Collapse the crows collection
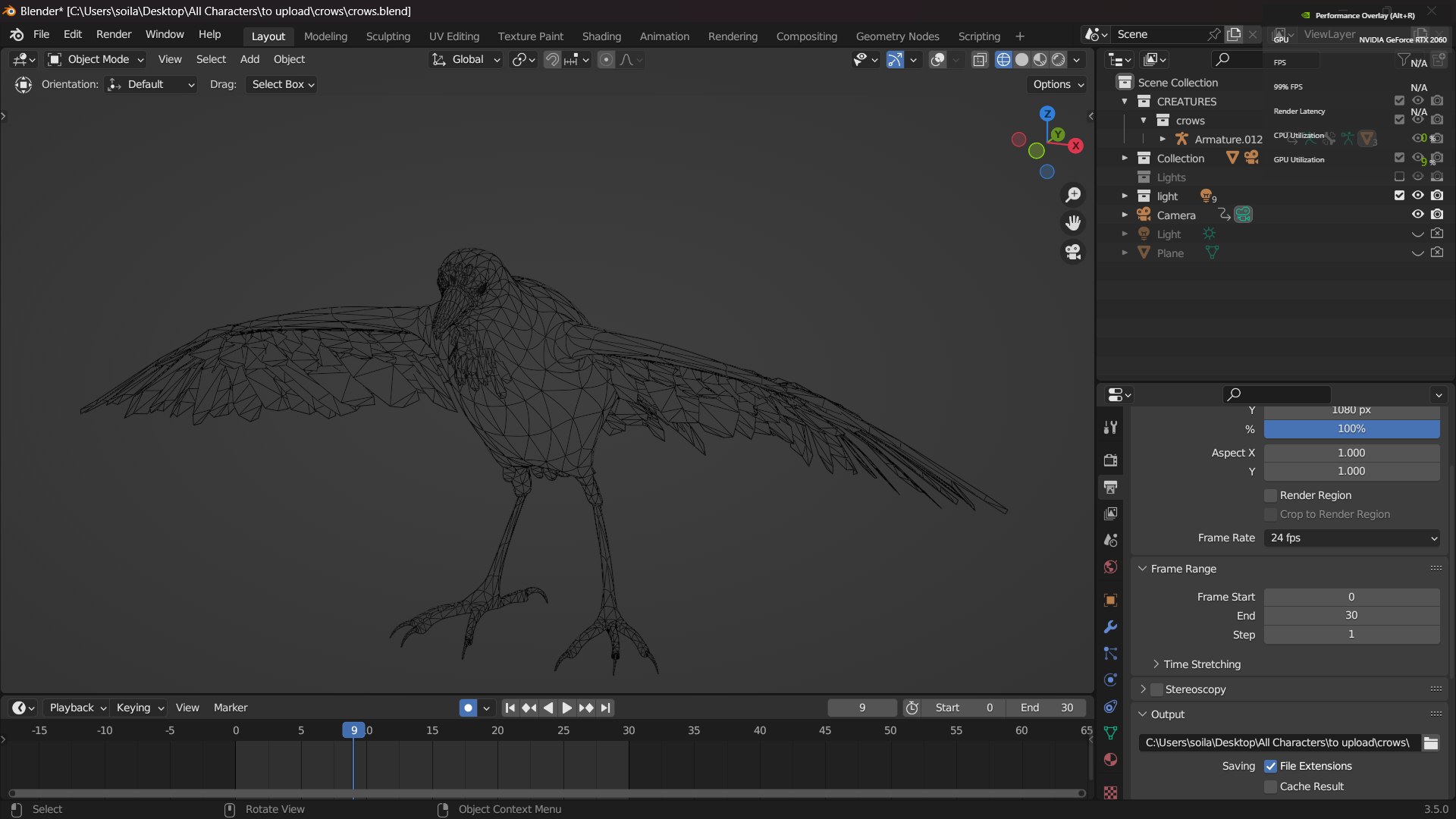 pyautogui.click(x=1144, y=121)
